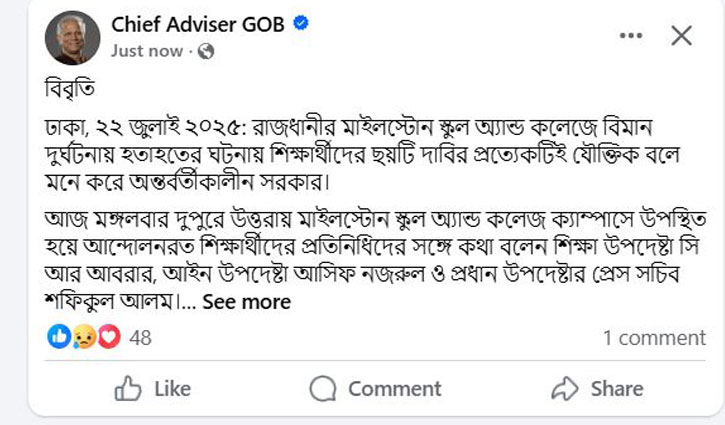Click the sad face reaction emoji
The width and height of the screenshot is (725, 425).
[84, 338]
